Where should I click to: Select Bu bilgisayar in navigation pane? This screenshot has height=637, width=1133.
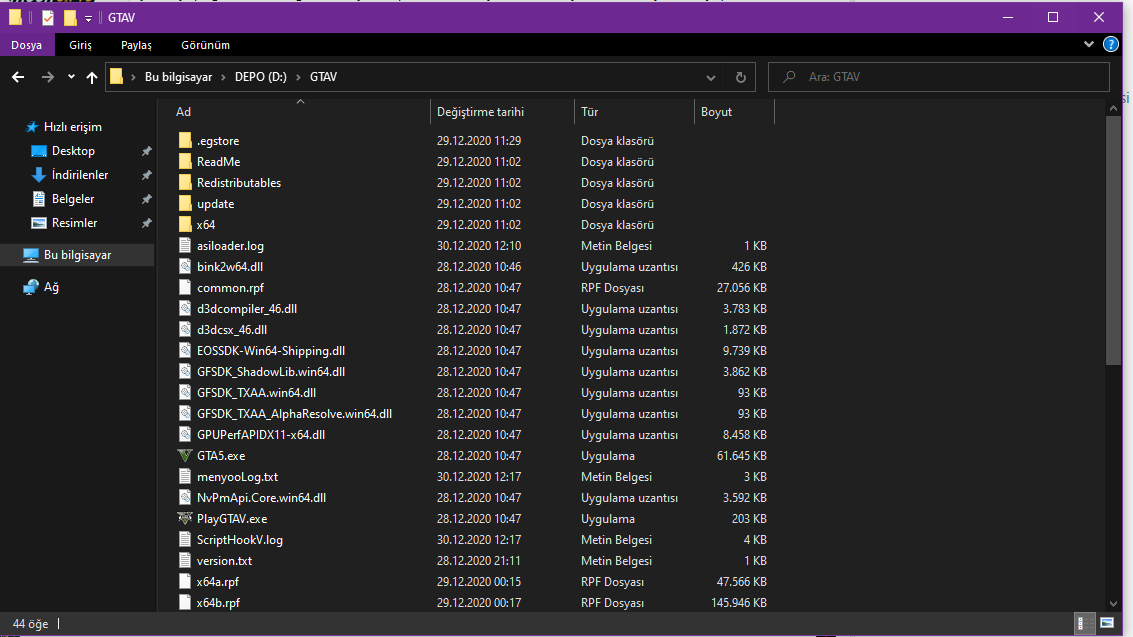click(x=77, y=255)
